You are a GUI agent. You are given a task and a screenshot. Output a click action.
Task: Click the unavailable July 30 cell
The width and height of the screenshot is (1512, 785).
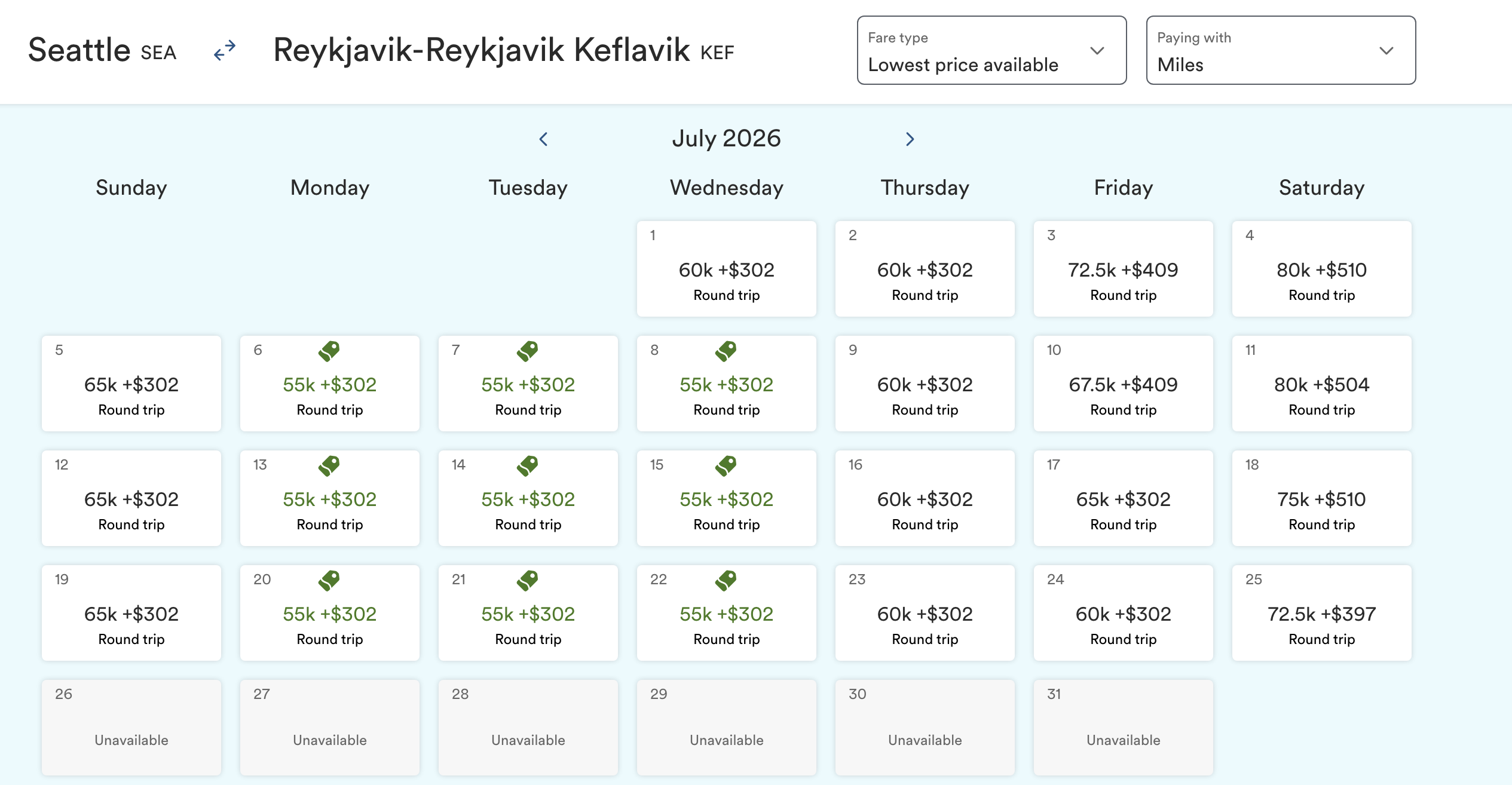pyautogui.click(x=925, y=728)
